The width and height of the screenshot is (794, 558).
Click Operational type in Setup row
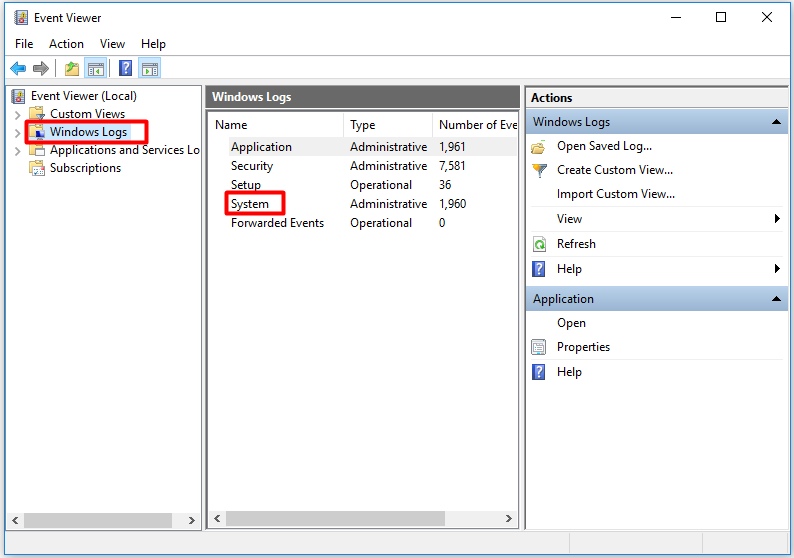coord(381,185)
